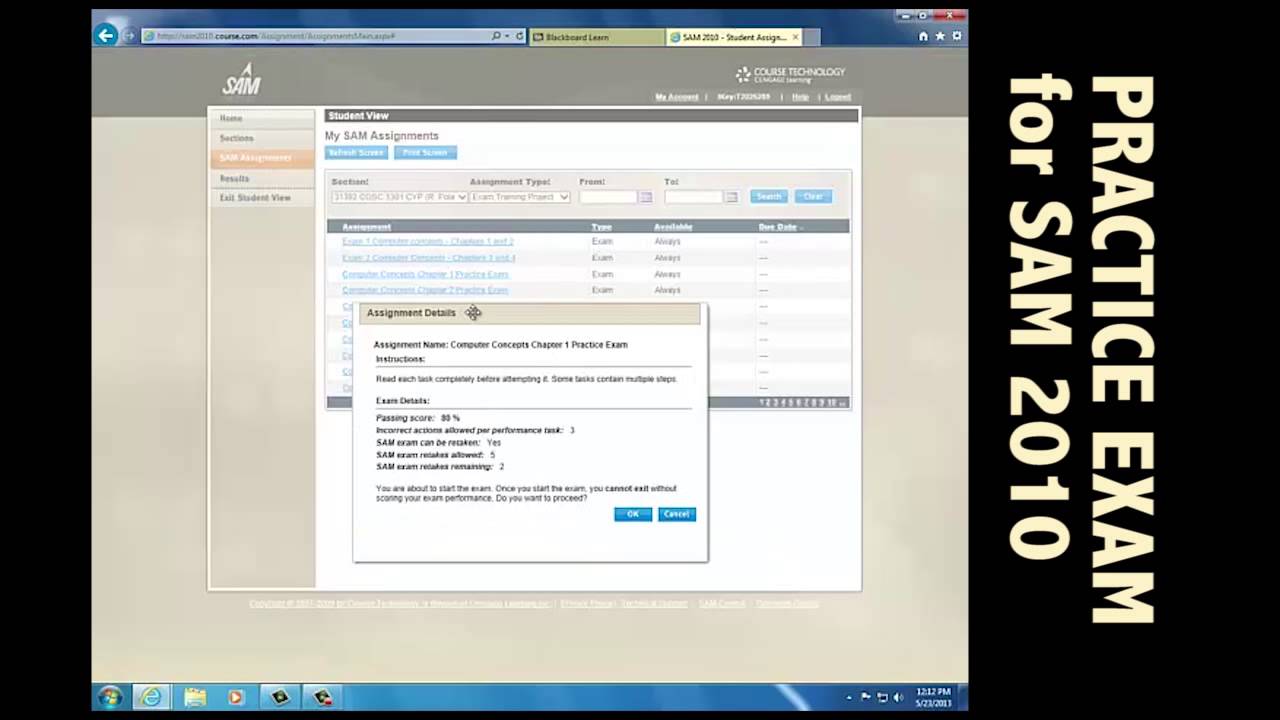Open the Favorites star icon
The height and width of the screenshot is (720, 1280).
pyautogui.click(x=940, y=36)
